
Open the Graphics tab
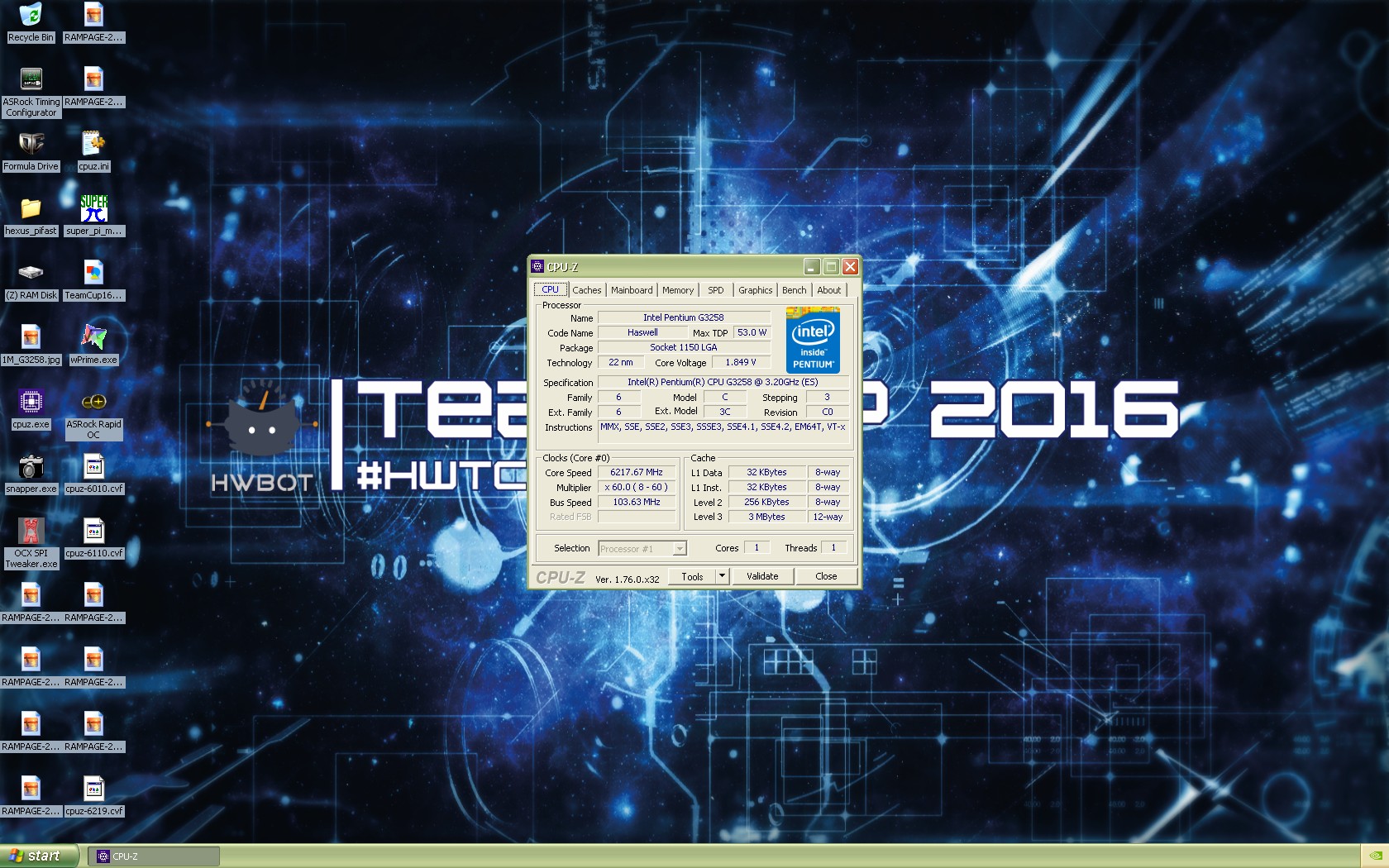pos(756,290)
